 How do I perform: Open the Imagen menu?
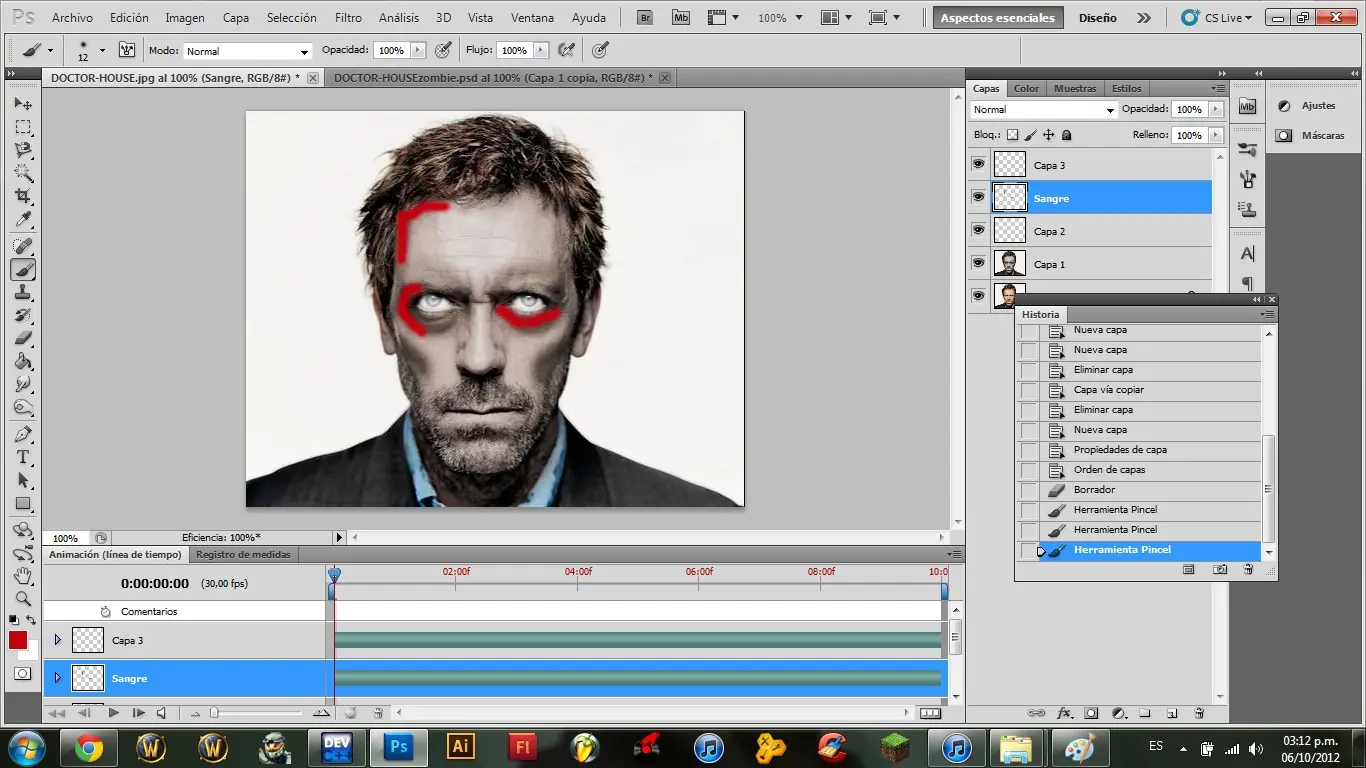pyautogui.click(x=185, y=18)
